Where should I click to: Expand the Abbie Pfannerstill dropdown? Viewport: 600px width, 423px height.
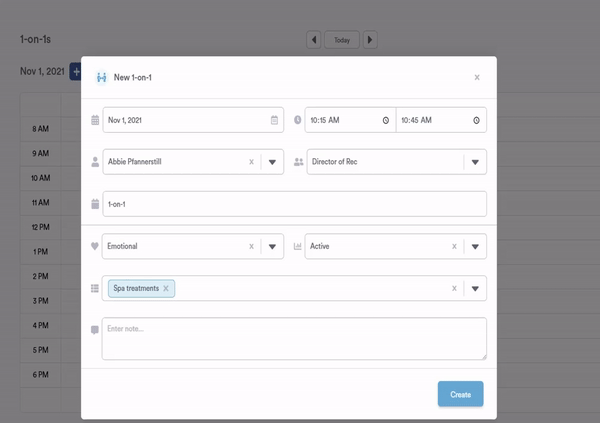pyautogui.click(x=272, y=162)
